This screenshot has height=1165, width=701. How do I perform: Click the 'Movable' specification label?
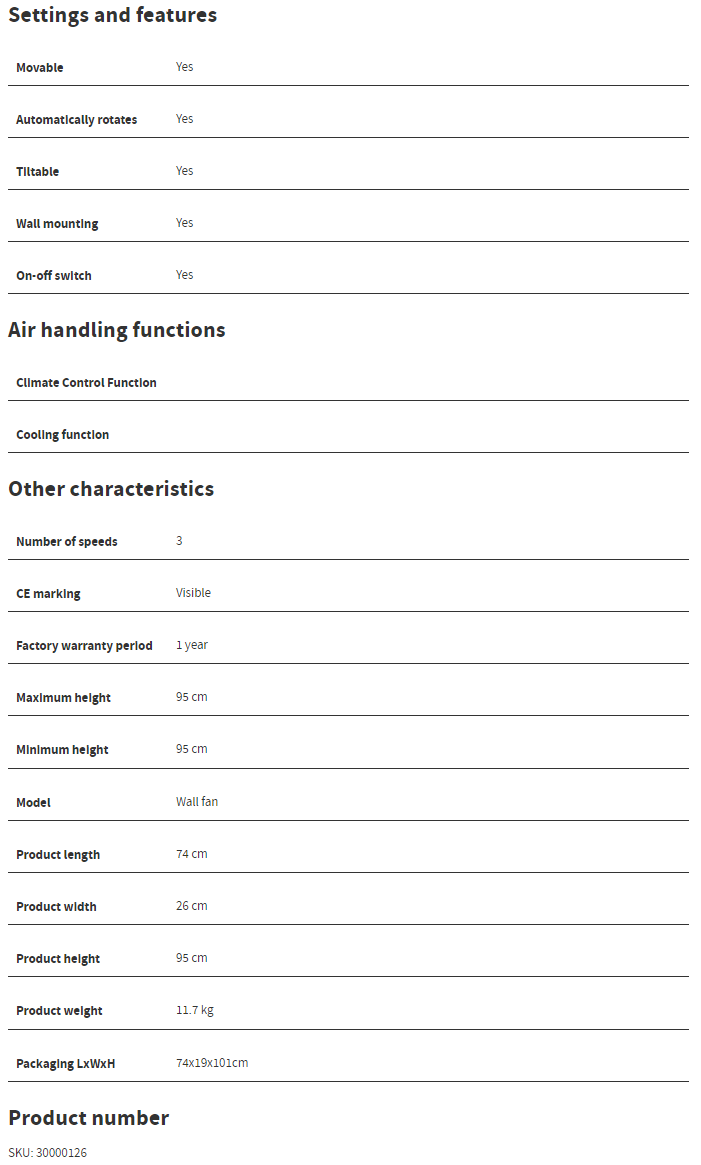tap(40, 68)
